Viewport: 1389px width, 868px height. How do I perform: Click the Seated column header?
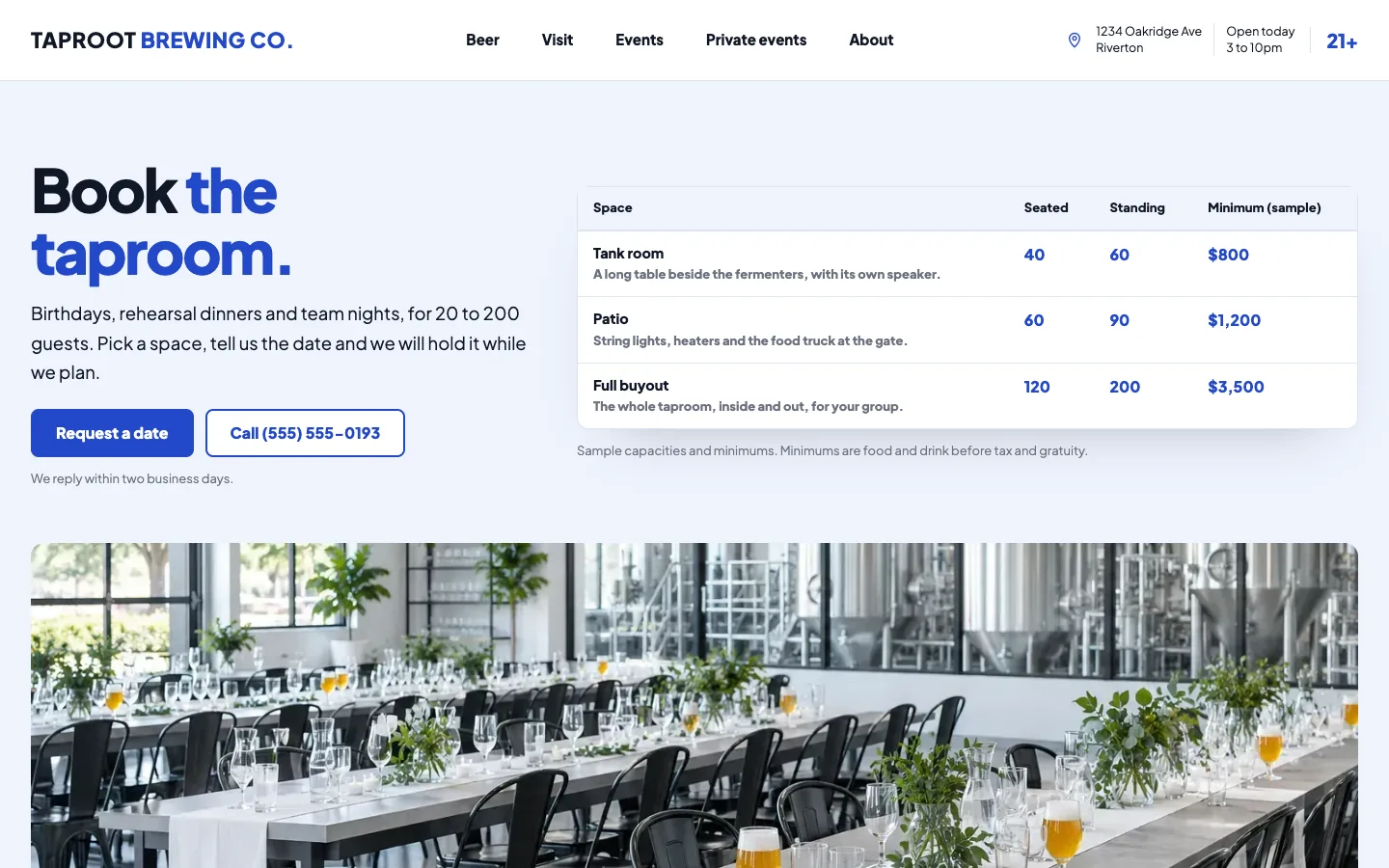1046,207
